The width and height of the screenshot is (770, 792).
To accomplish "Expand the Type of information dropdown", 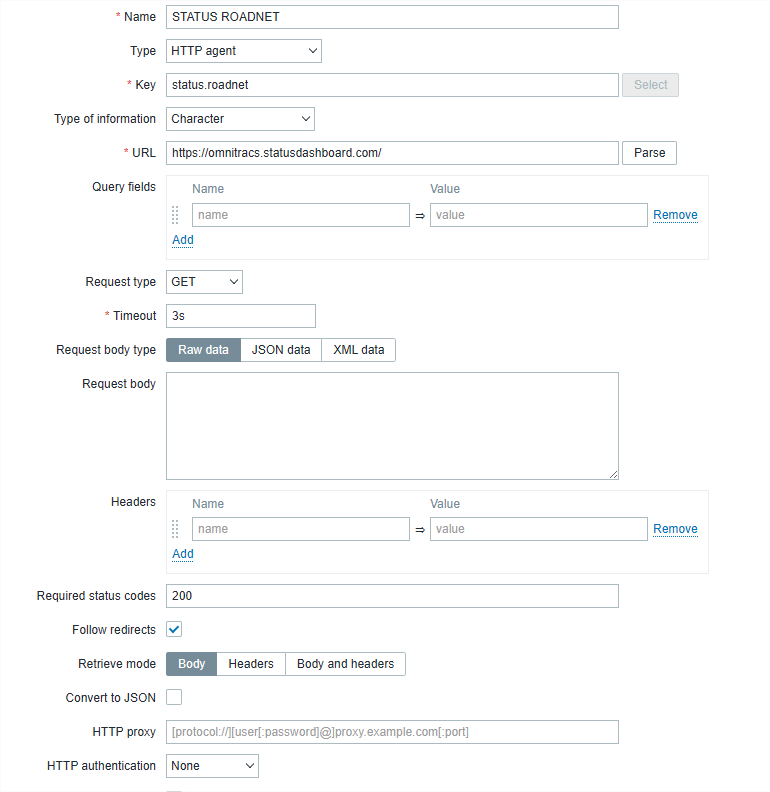I will pos(240,119).
